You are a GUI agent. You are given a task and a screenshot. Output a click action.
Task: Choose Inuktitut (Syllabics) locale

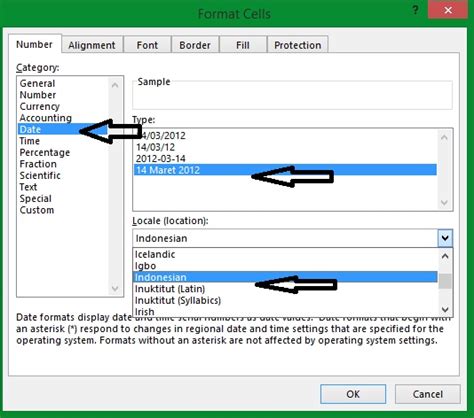285,300
